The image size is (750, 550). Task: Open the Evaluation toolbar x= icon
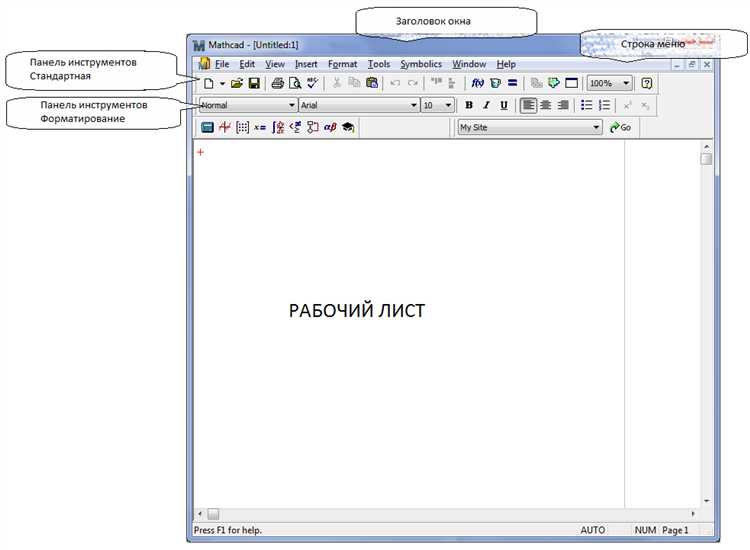click(x=260, y=128)
